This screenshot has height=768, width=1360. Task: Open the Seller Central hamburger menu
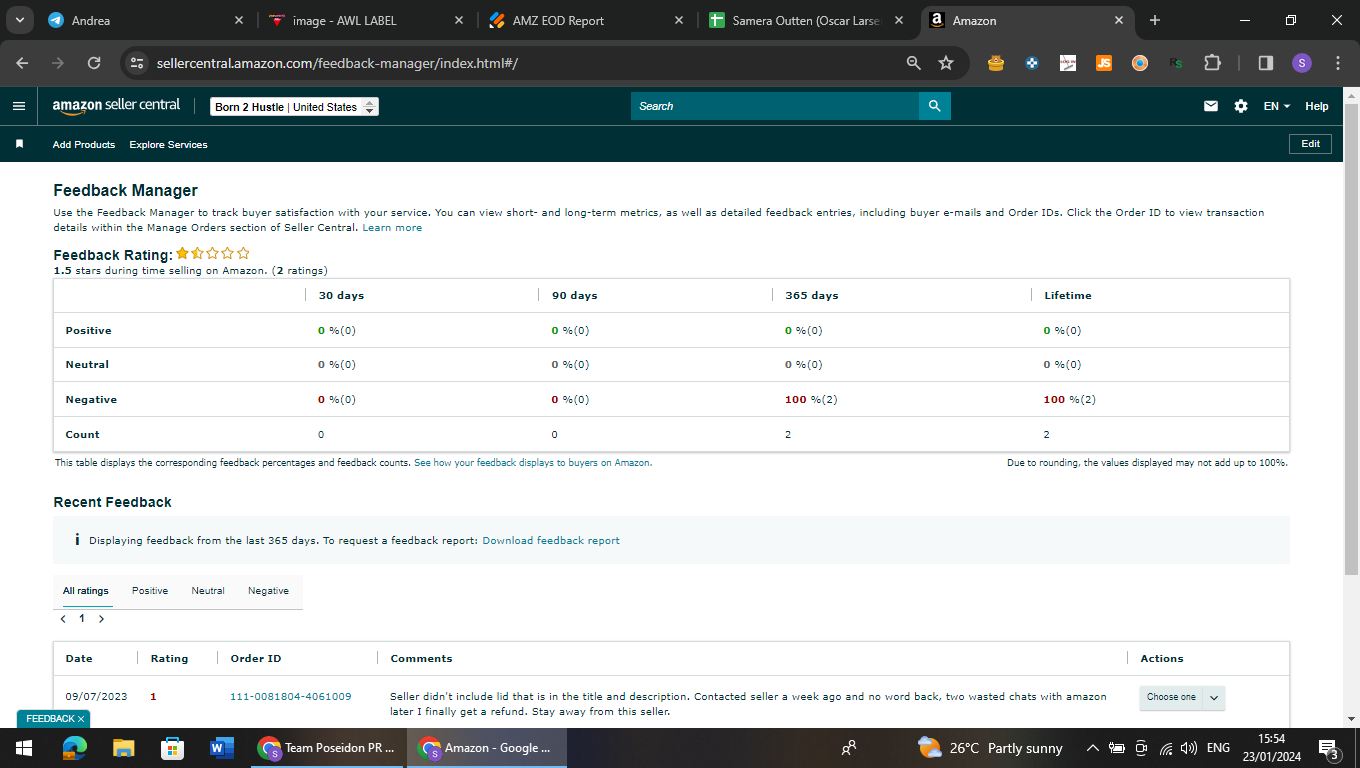19,106
